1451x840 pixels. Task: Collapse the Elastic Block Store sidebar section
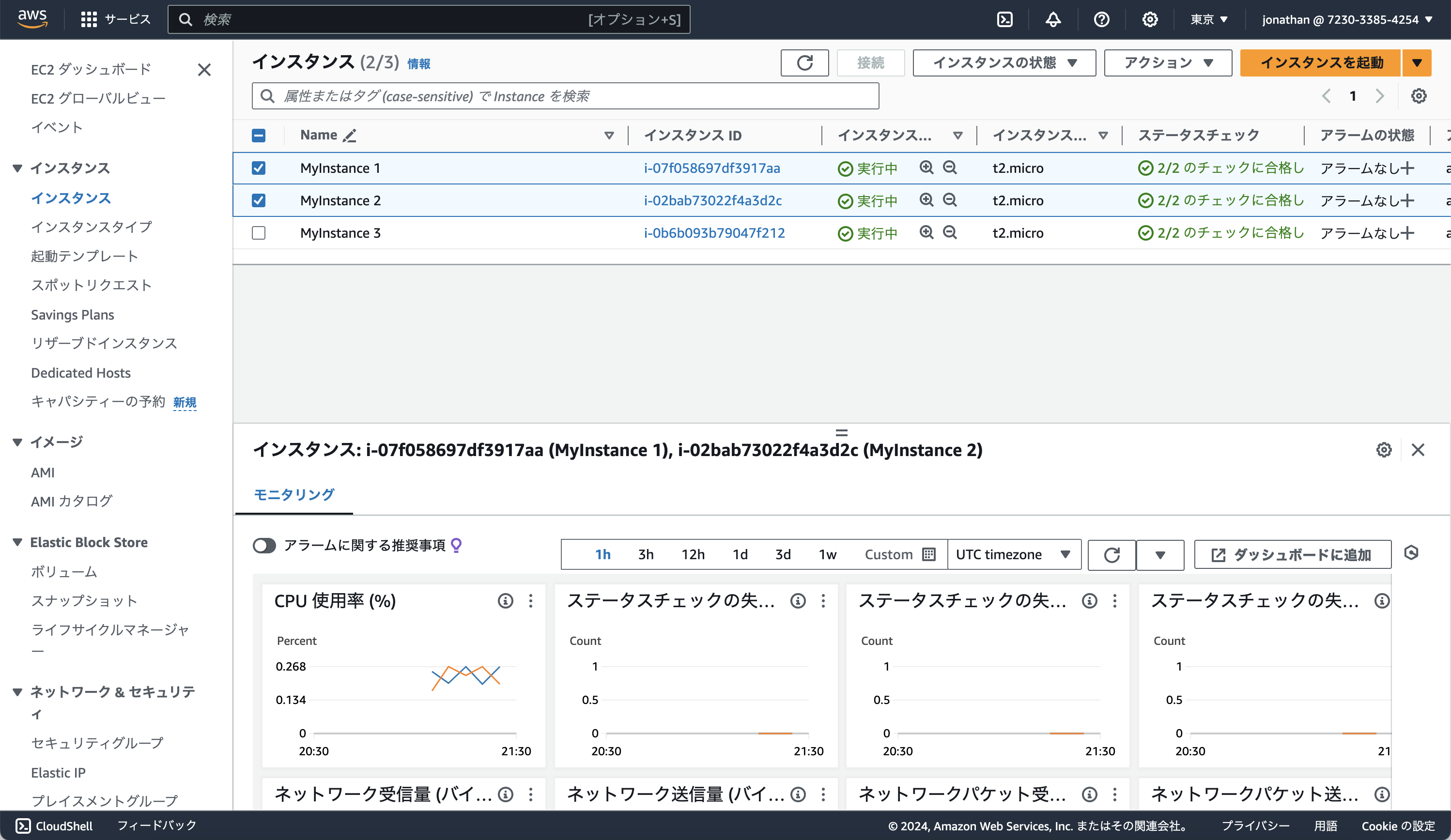(18, 542)
